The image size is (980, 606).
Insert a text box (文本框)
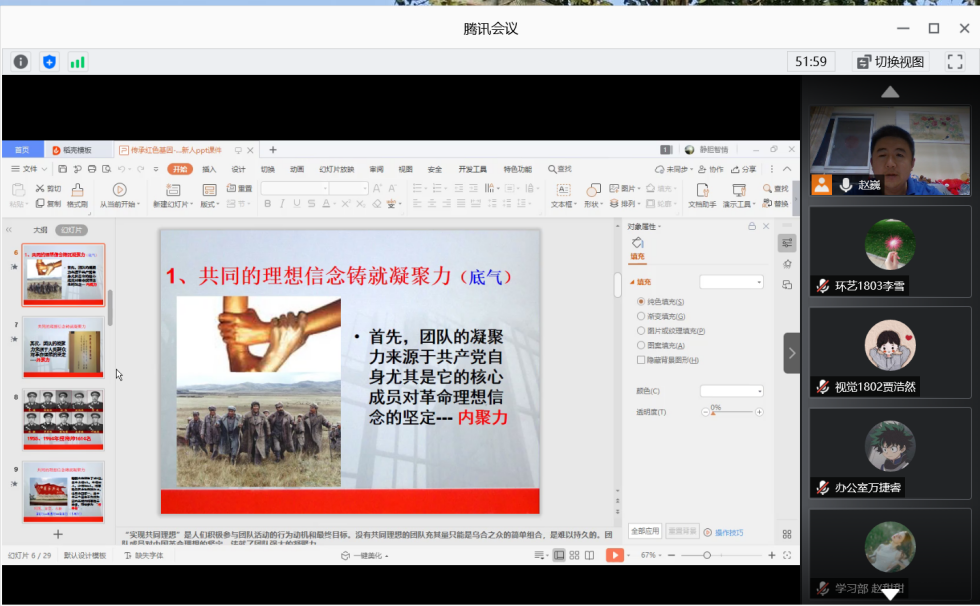tap(562, 194)
